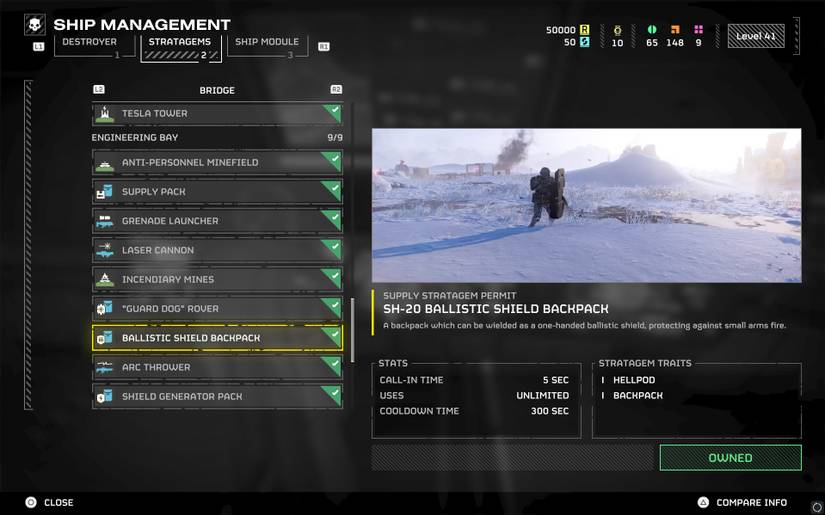Click the Laser Cannon weapon icon
825x515 pixels.
(105, 250)
